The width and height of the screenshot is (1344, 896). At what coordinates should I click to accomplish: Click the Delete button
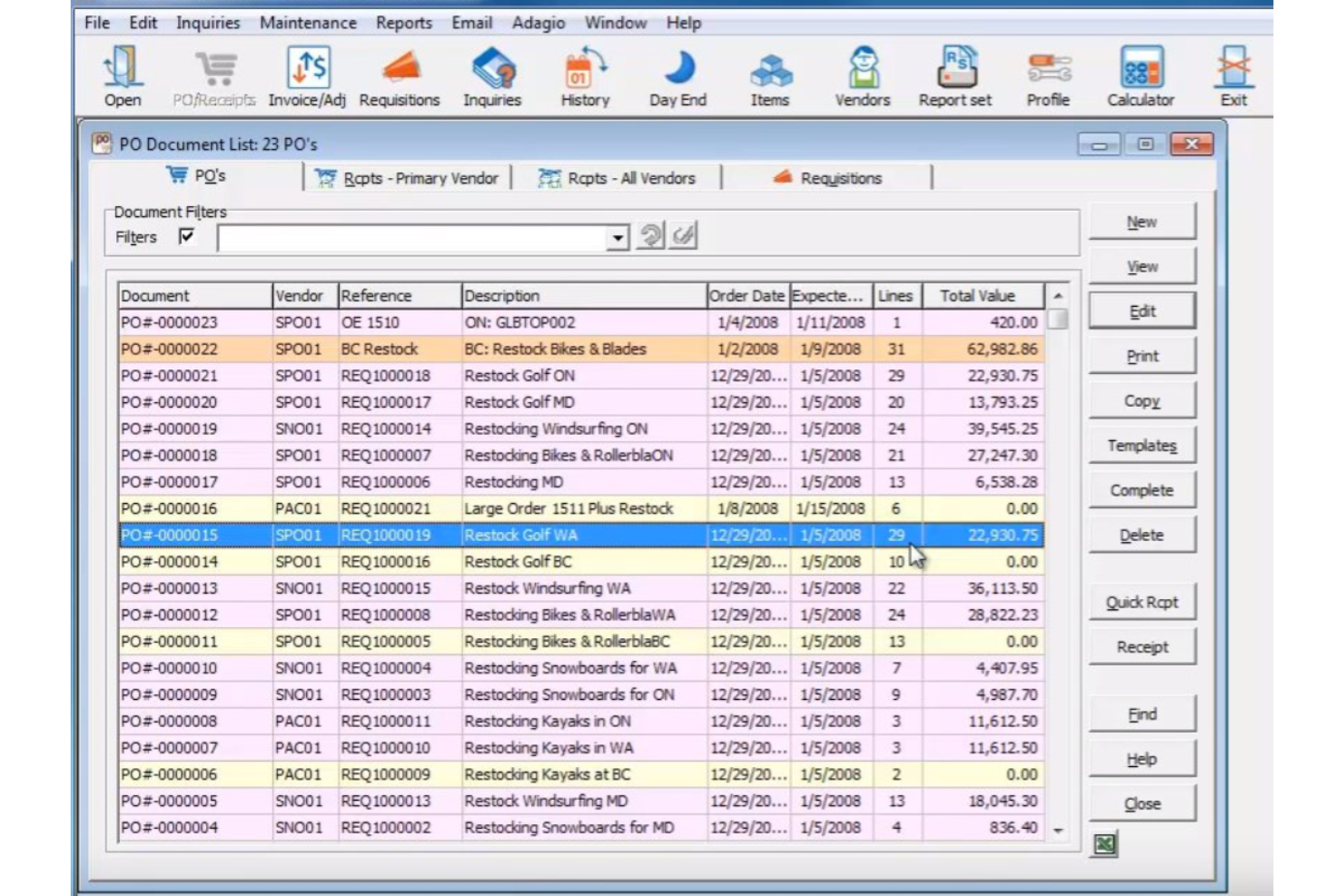coord(1141,535)
